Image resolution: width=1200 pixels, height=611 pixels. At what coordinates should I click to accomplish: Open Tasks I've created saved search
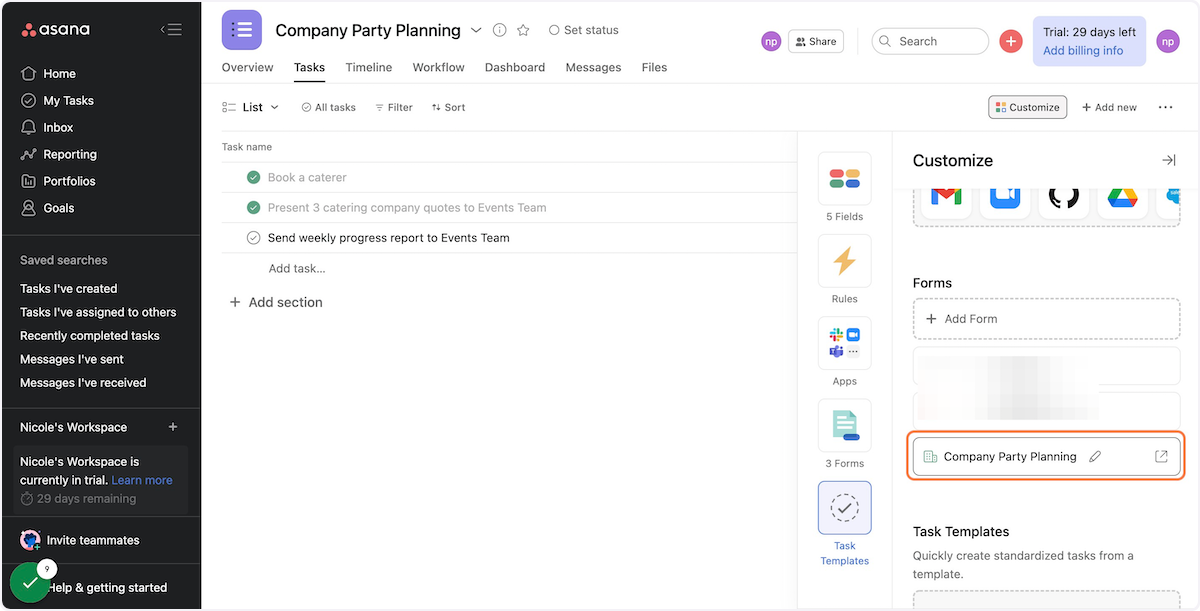click(x=68, y=288)
